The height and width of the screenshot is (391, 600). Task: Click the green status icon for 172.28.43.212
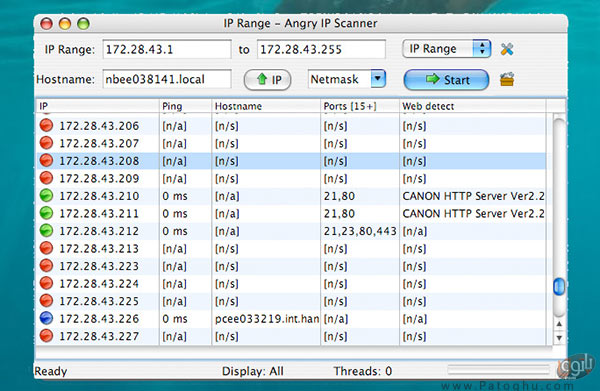pyautogui.click(x=46, y=231)
